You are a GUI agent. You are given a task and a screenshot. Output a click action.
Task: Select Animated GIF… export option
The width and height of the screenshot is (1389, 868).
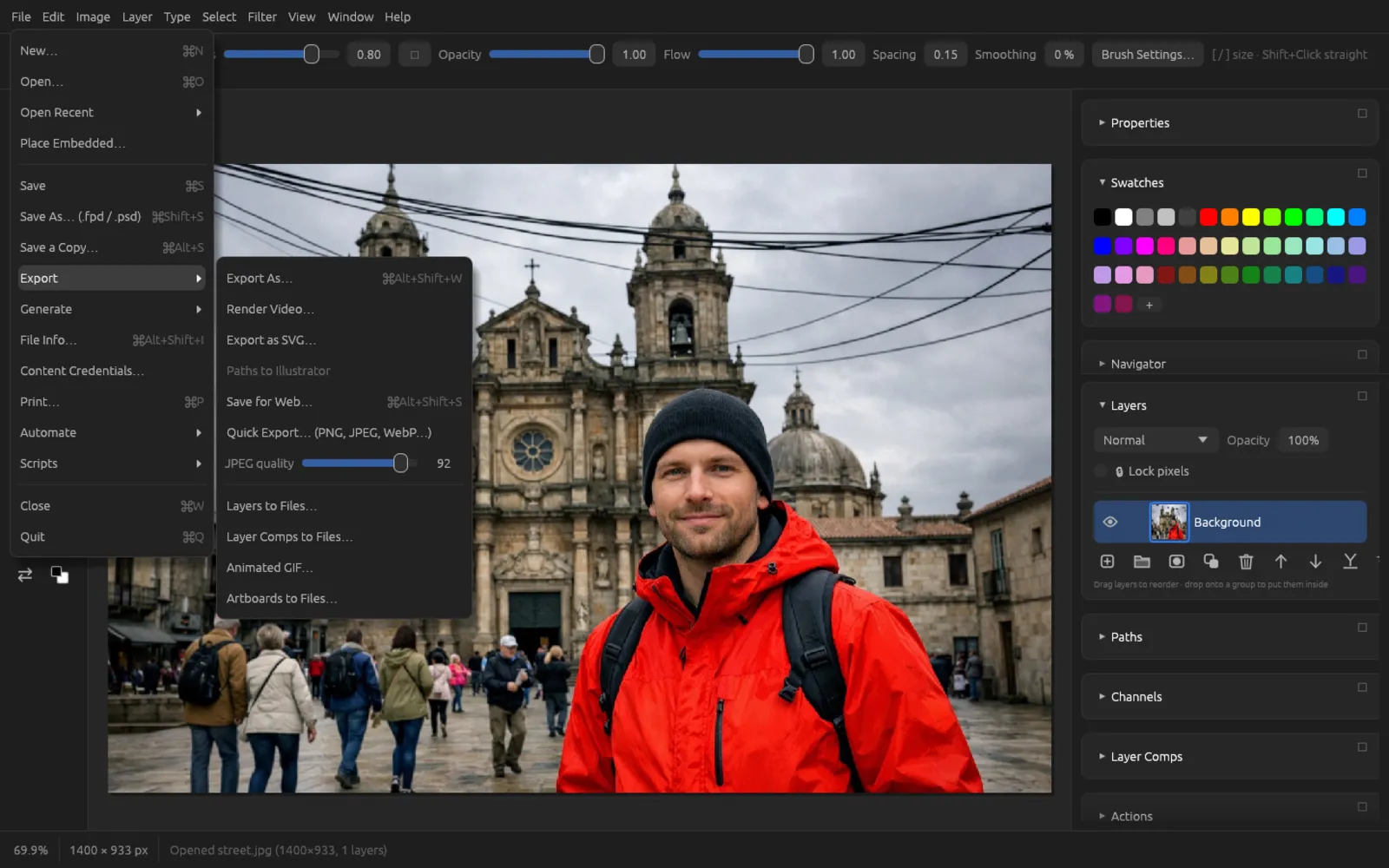point(344,568)
